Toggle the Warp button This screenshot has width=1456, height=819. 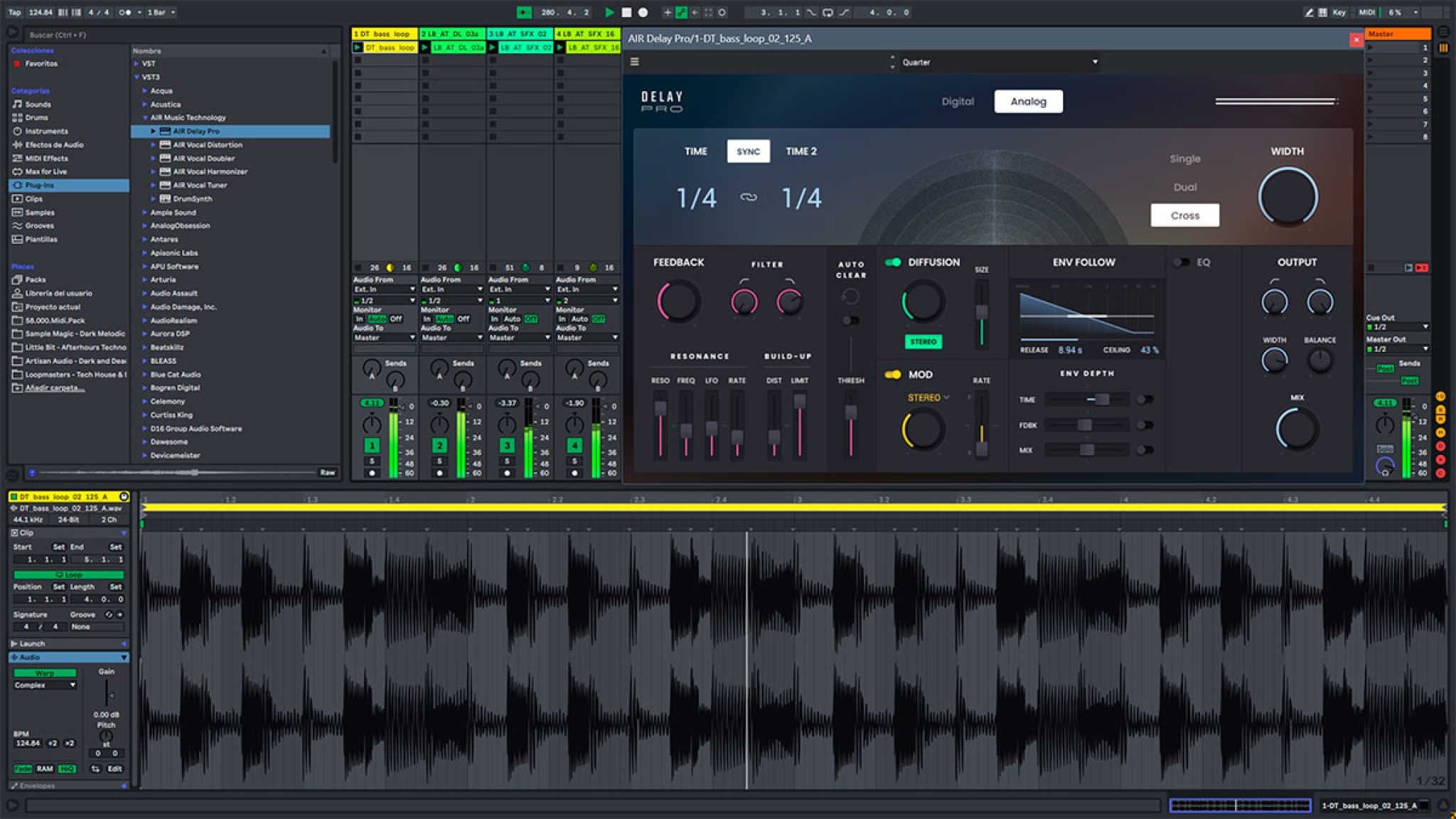(44, 673)
